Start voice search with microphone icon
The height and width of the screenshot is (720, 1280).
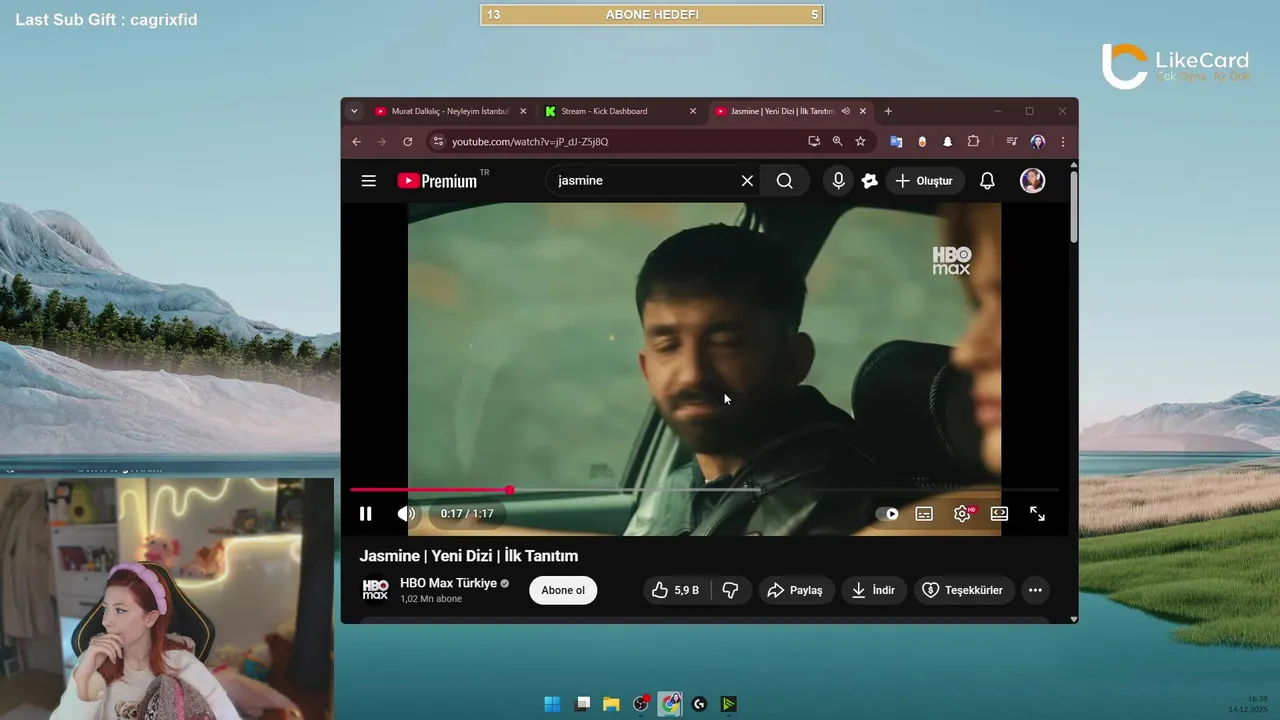click(x=838, y=181)
